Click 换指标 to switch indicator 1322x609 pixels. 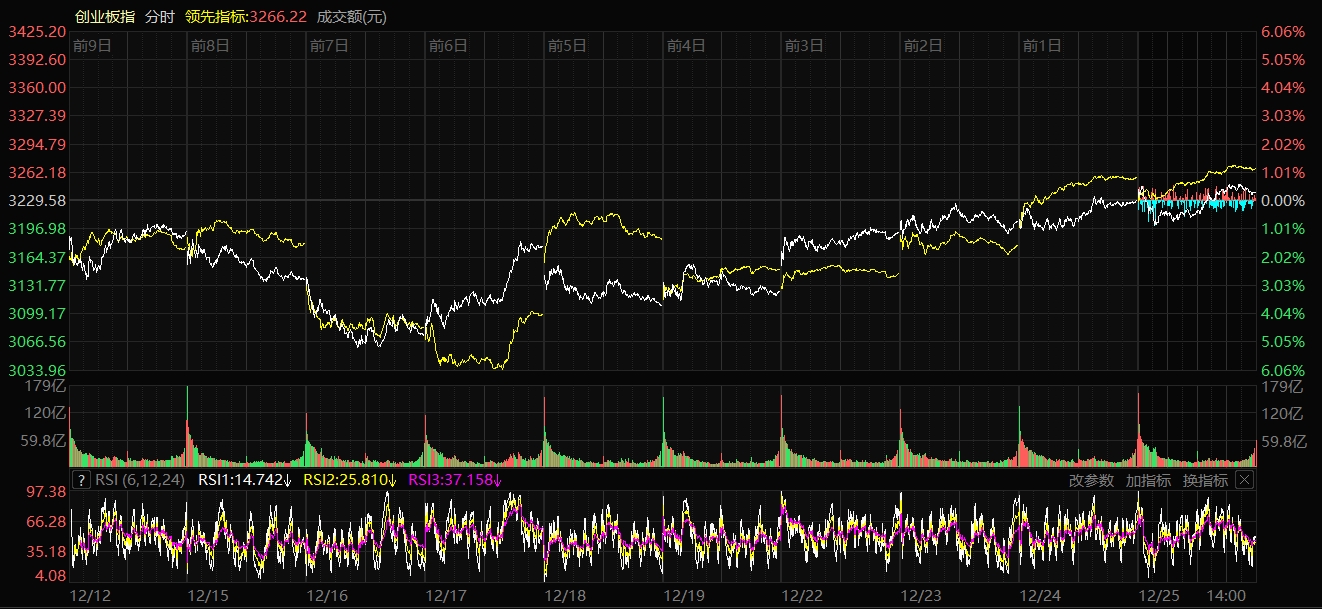pos(1205,480)
